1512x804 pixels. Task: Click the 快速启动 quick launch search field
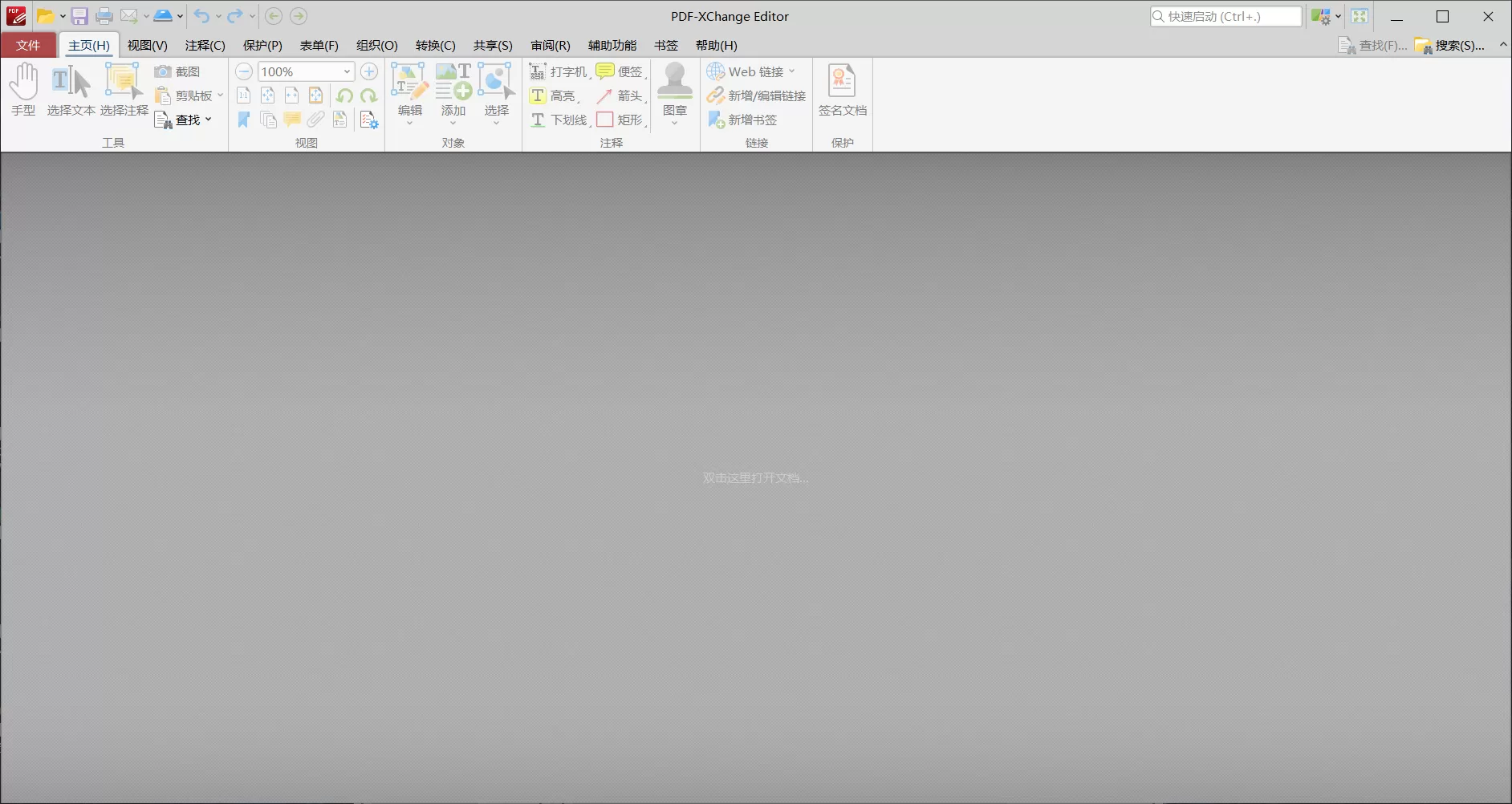(1225, 16)
